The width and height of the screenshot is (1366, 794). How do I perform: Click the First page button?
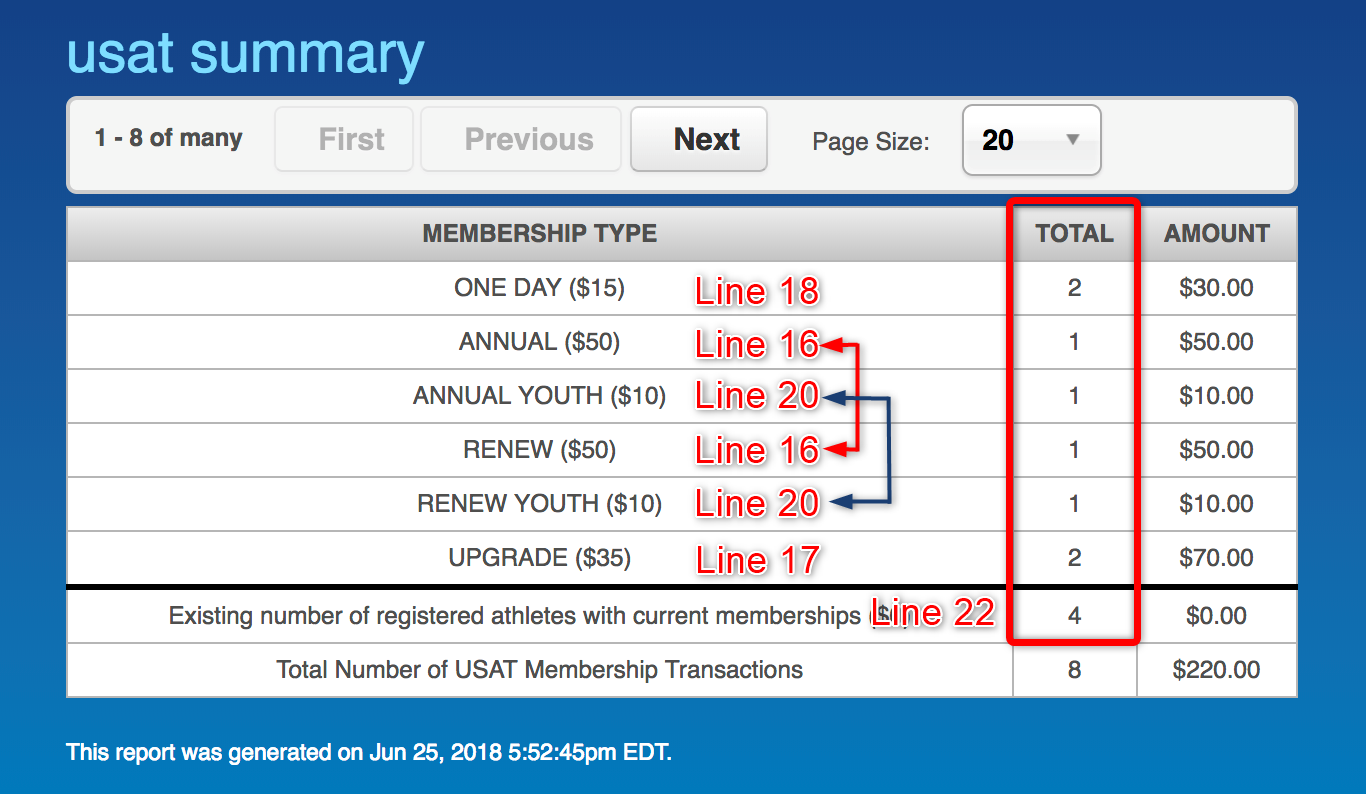(344, 139)
